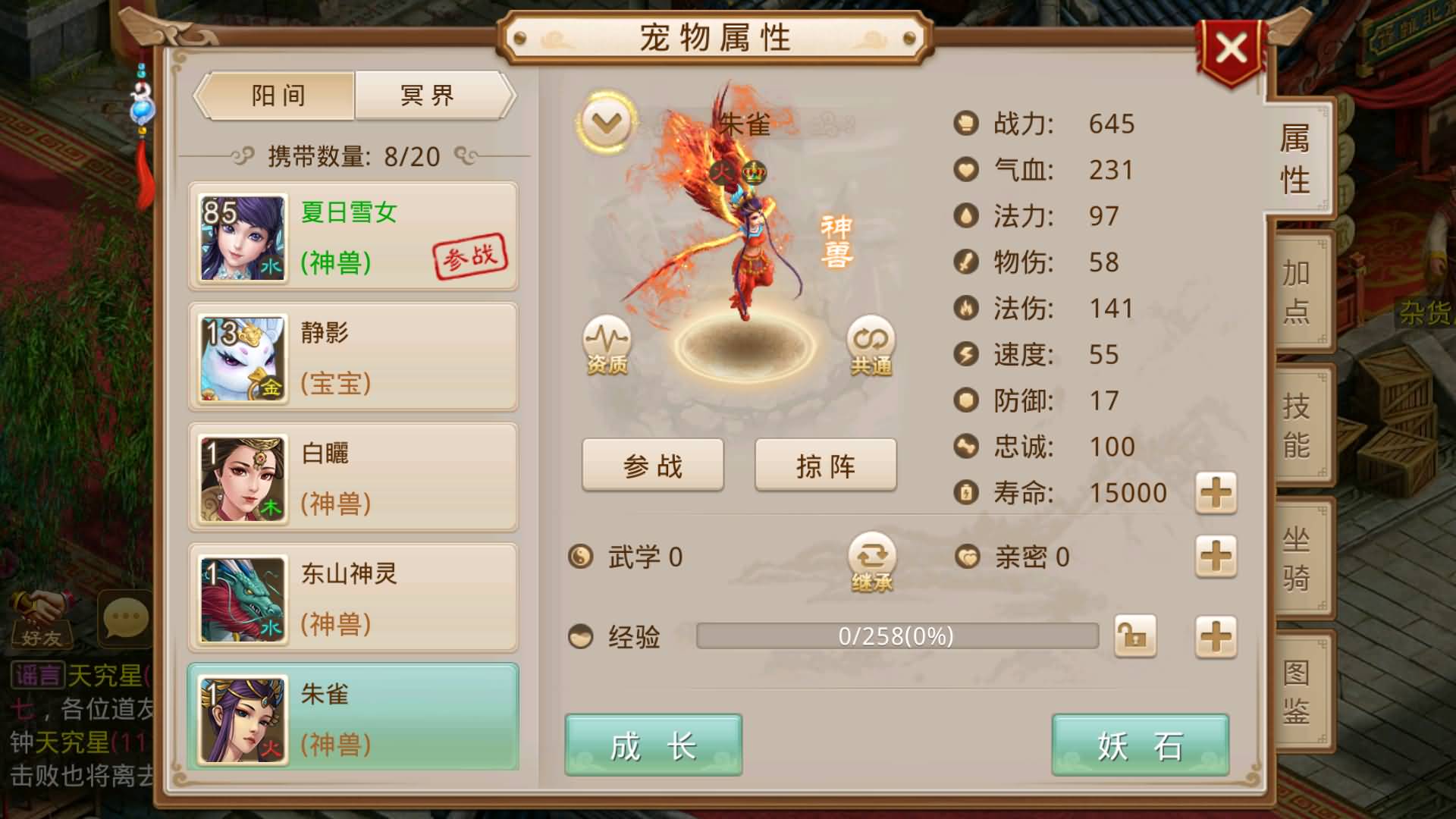Click the 掠阵 button
The image size is (1456, 819).
click(x=826, y=465)
